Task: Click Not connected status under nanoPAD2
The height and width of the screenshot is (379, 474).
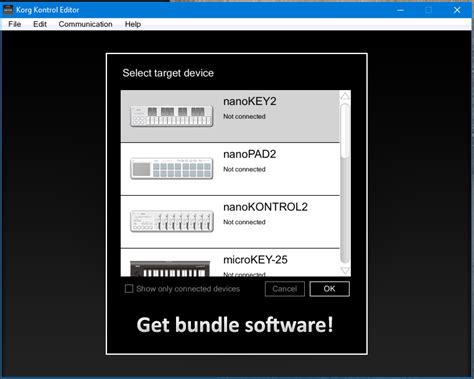Action: (244, 169)
